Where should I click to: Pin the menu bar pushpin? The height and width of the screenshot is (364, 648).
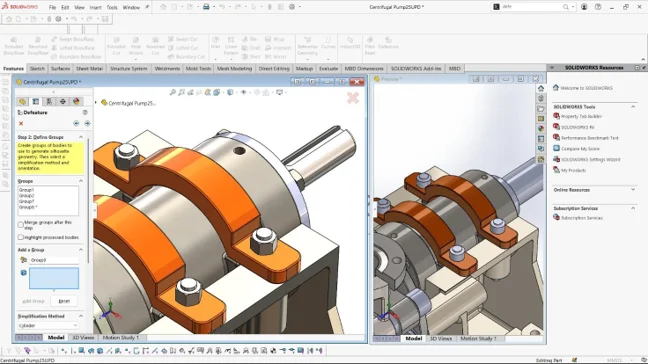pyautogui.click(x=147, y=7)
